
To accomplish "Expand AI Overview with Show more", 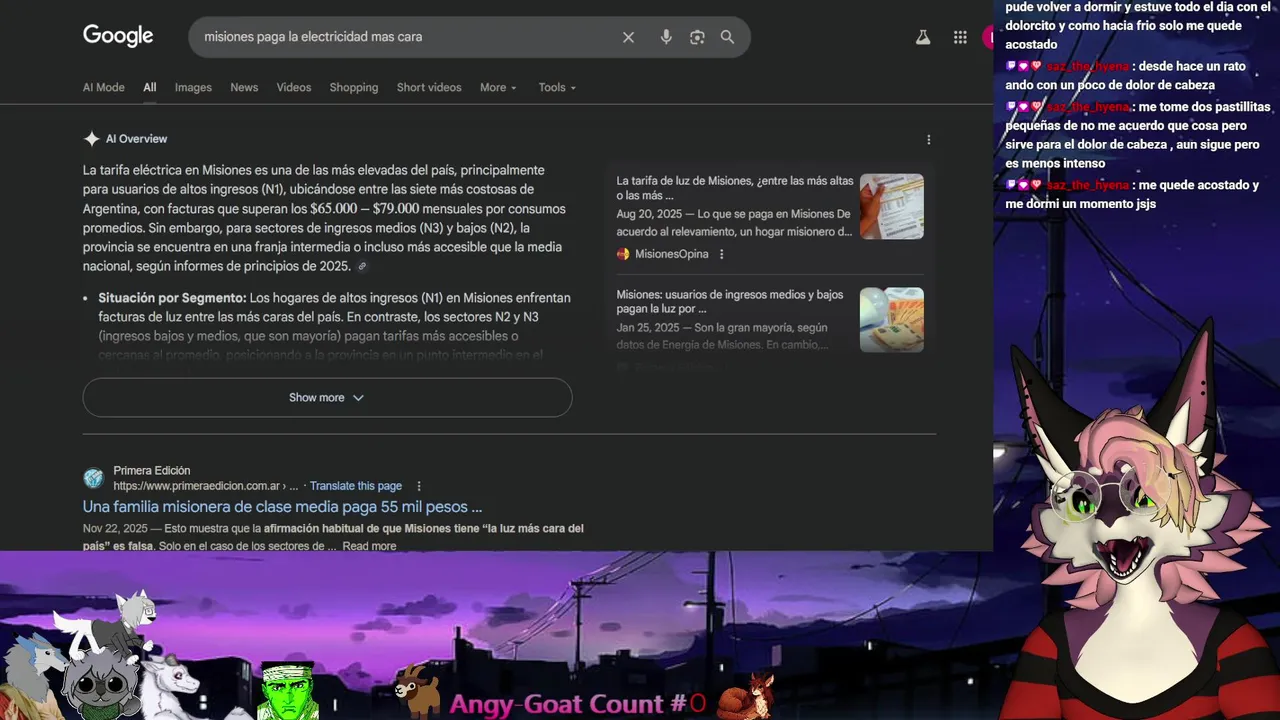I will pyautogui.click(x=327, y=397).
